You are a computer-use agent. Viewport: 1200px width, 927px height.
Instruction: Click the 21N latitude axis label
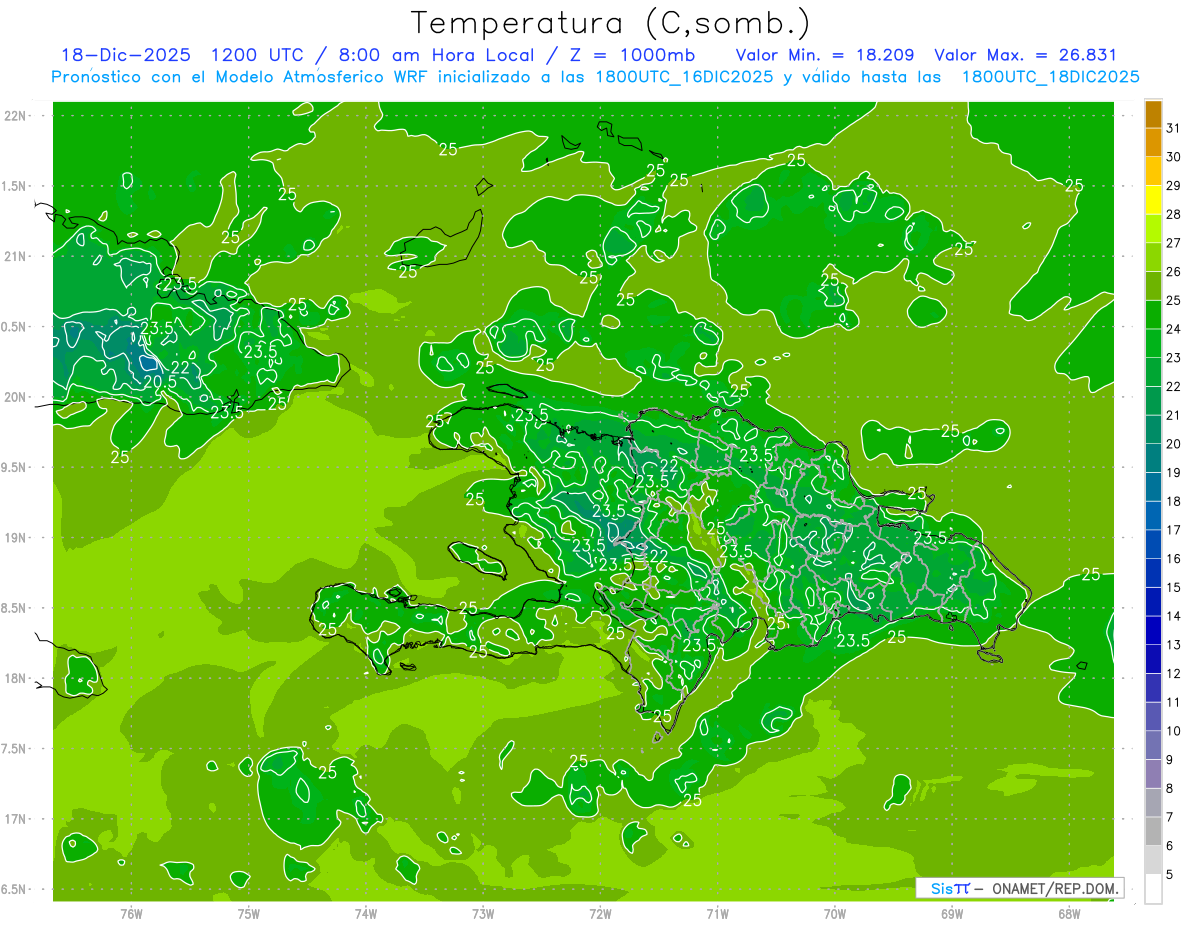[17, 256]
